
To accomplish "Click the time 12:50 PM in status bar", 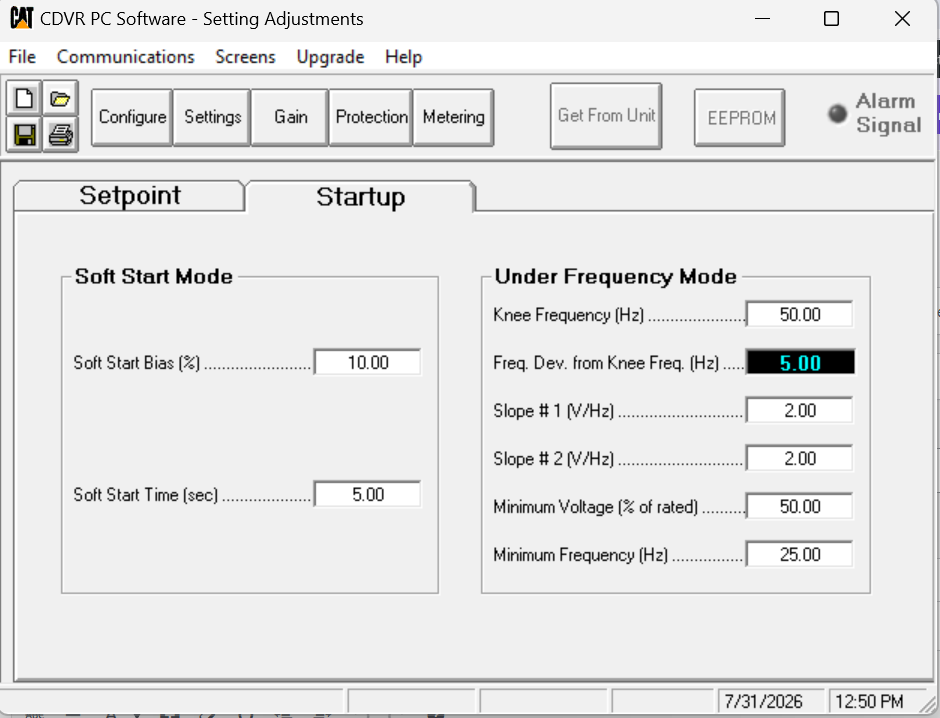I will [869, 701].
